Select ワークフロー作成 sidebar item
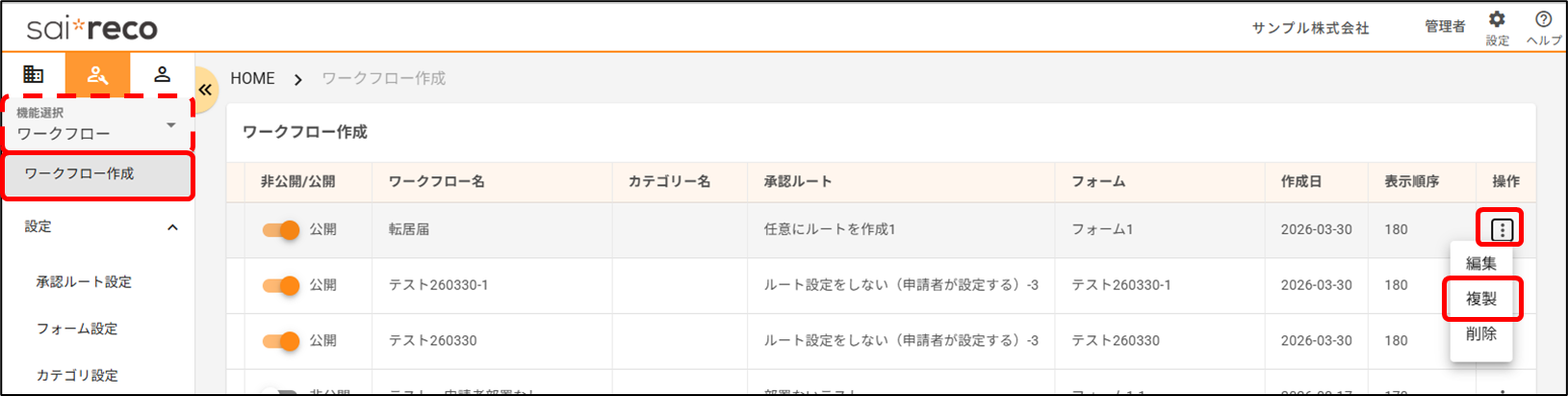The height and width of the screenshot is (396, 1568). 80,173
